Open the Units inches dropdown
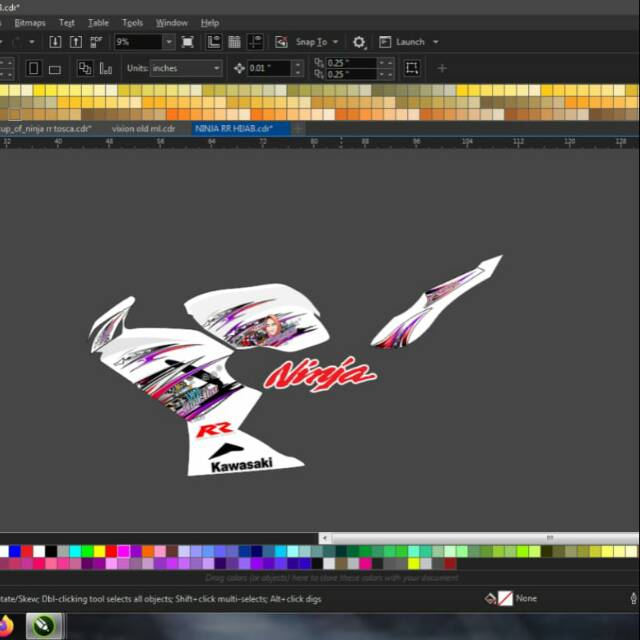Screen dimensions: 640x640 click(186, 68)
